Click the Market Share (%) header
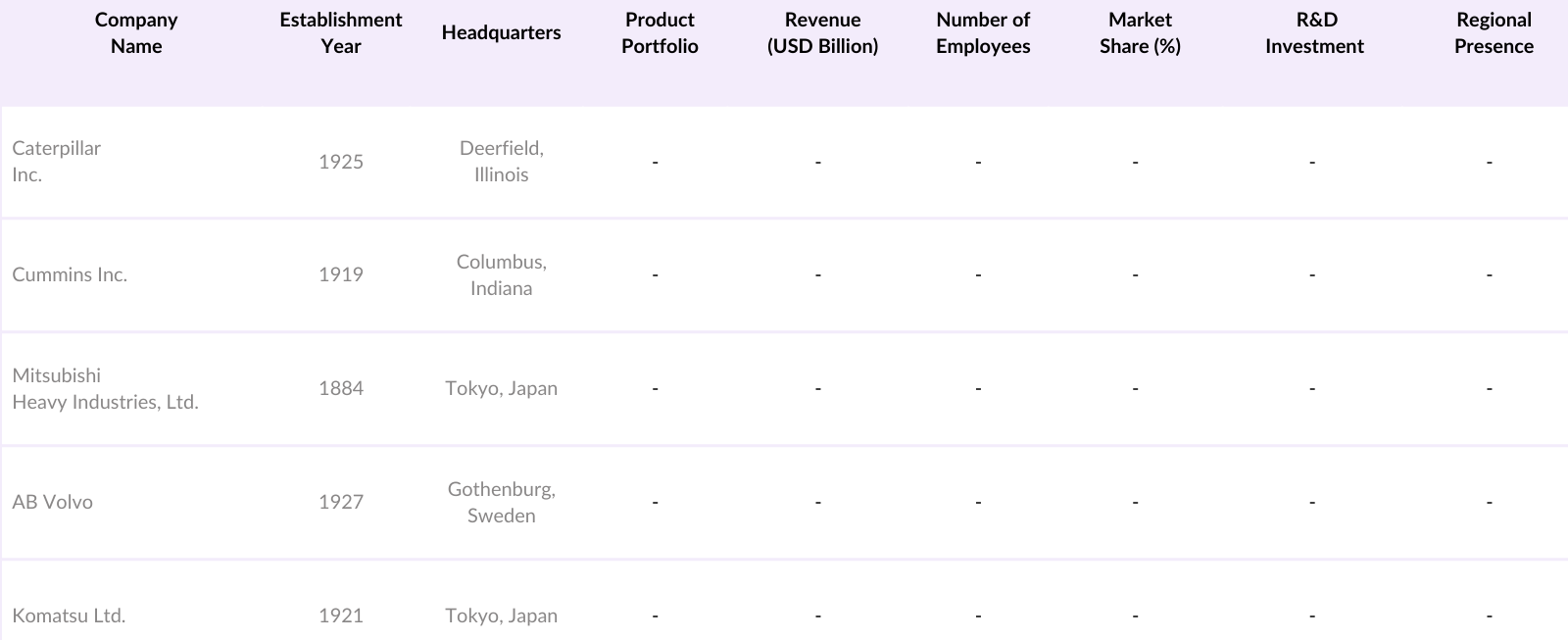Image resolution: width=1568 pixels, height=640 pixels. coord(1140,33)
